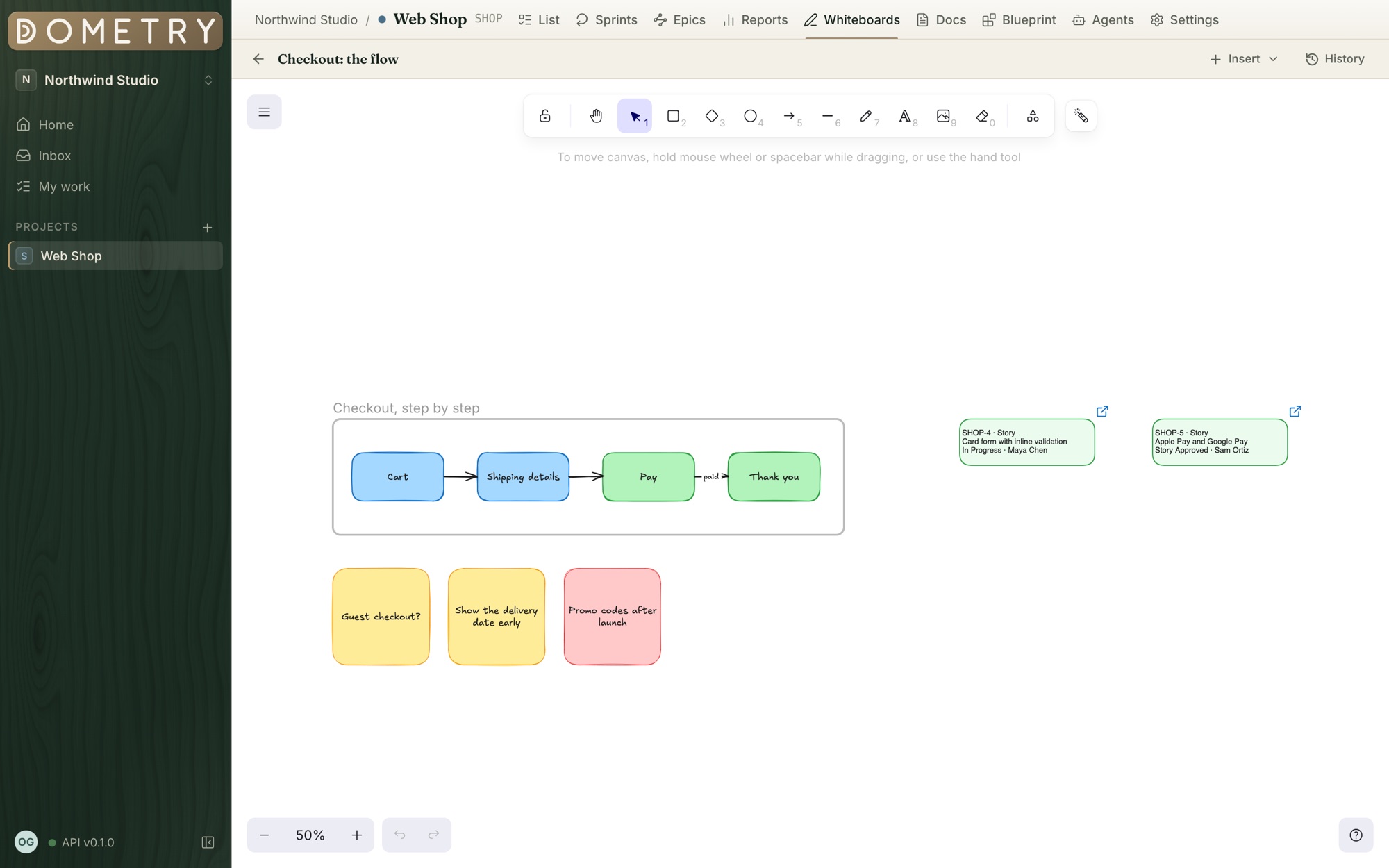
Task: Select the Ellipse shape tool
Action: tap(750, 116)
